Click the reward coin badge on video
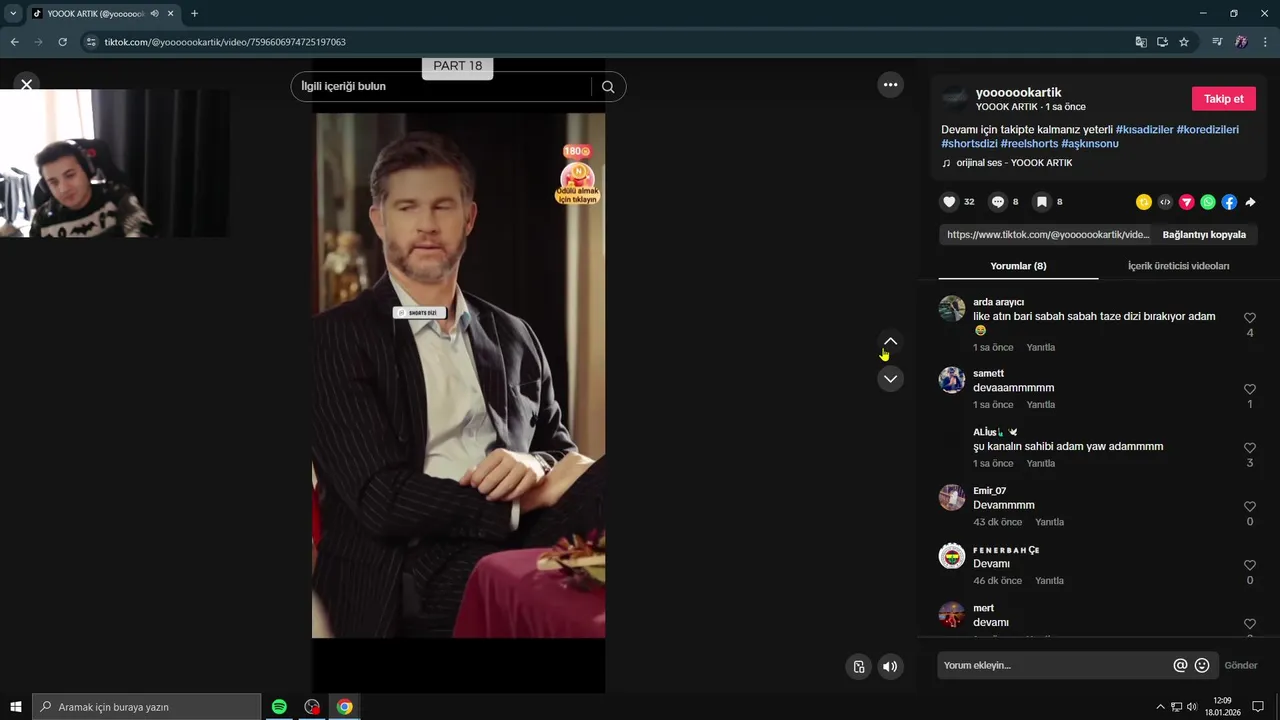 tap(577, 176)
